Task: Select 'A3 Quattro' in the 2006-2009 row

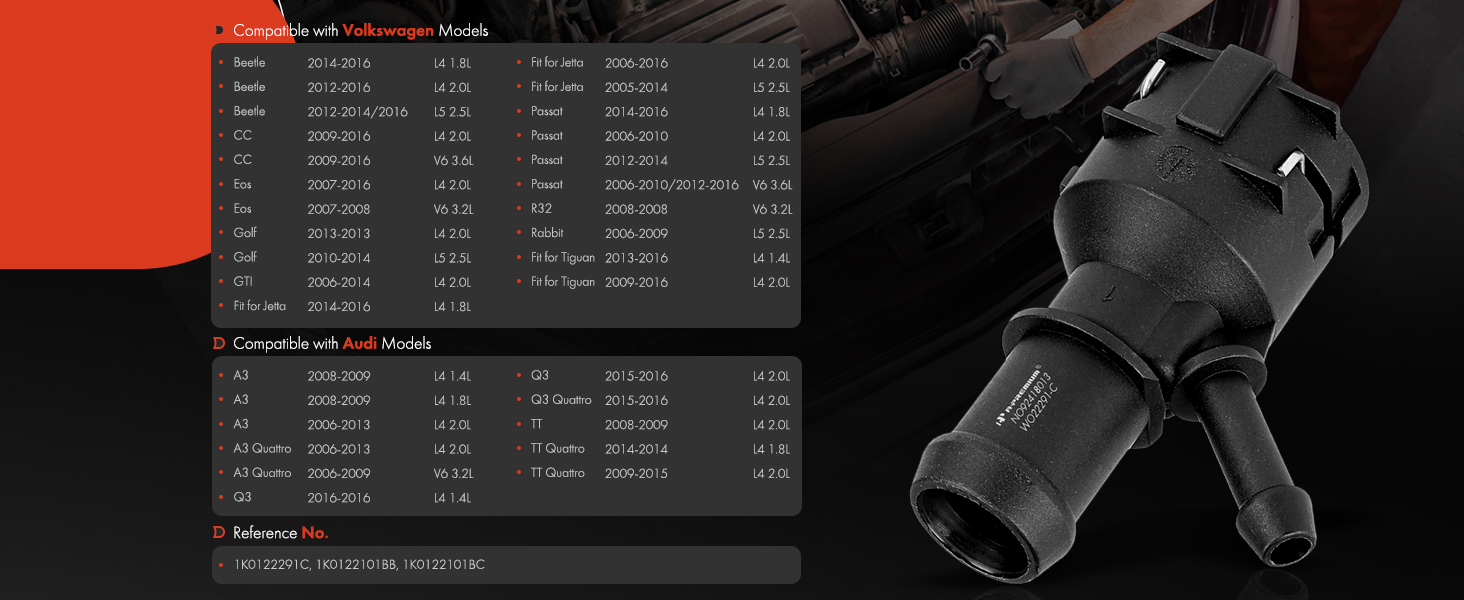Action: click(262, 473)
